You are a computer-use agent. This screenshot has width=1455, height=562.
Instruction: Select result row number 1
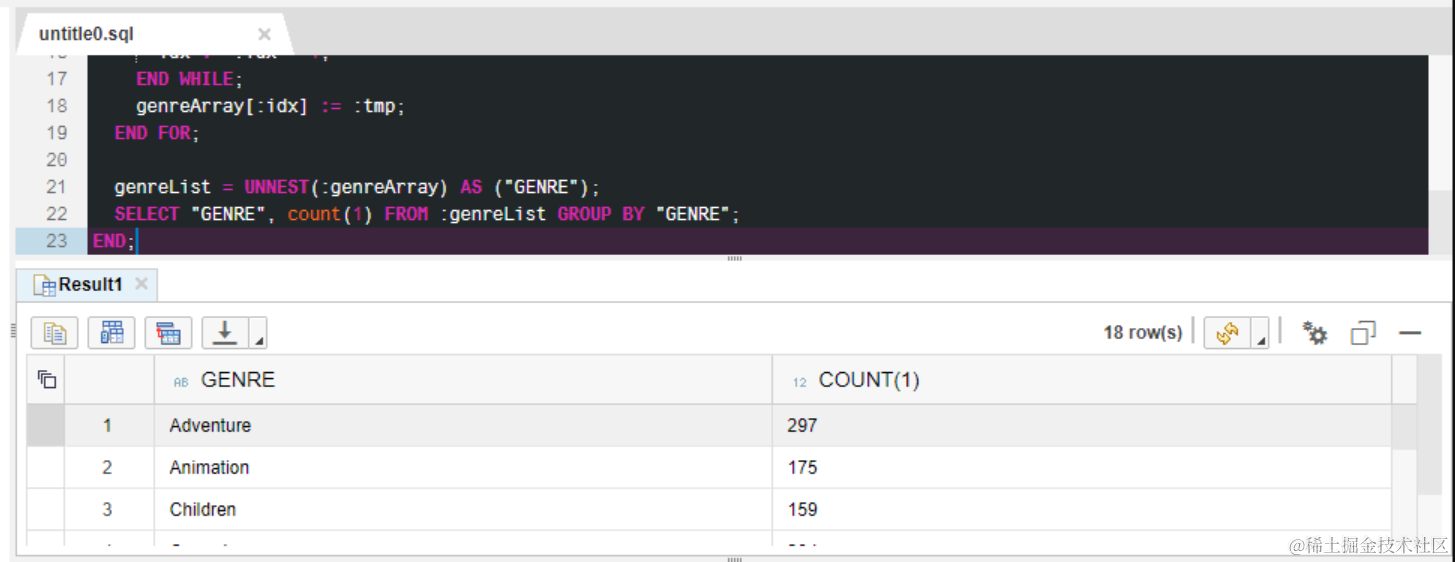click(x=108, y=426)
